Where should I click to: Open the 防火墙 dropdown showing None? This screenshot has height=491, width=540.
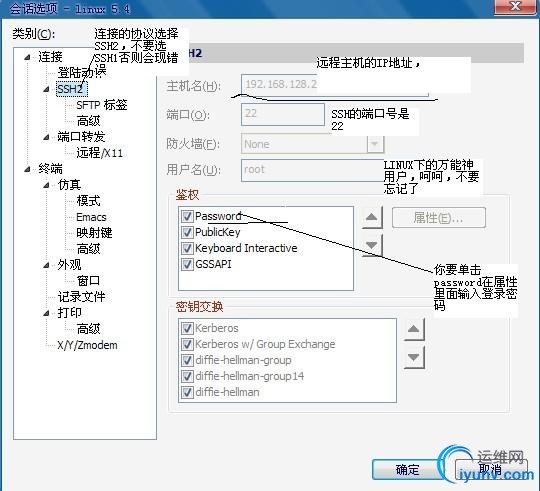[x=375, y=144]
